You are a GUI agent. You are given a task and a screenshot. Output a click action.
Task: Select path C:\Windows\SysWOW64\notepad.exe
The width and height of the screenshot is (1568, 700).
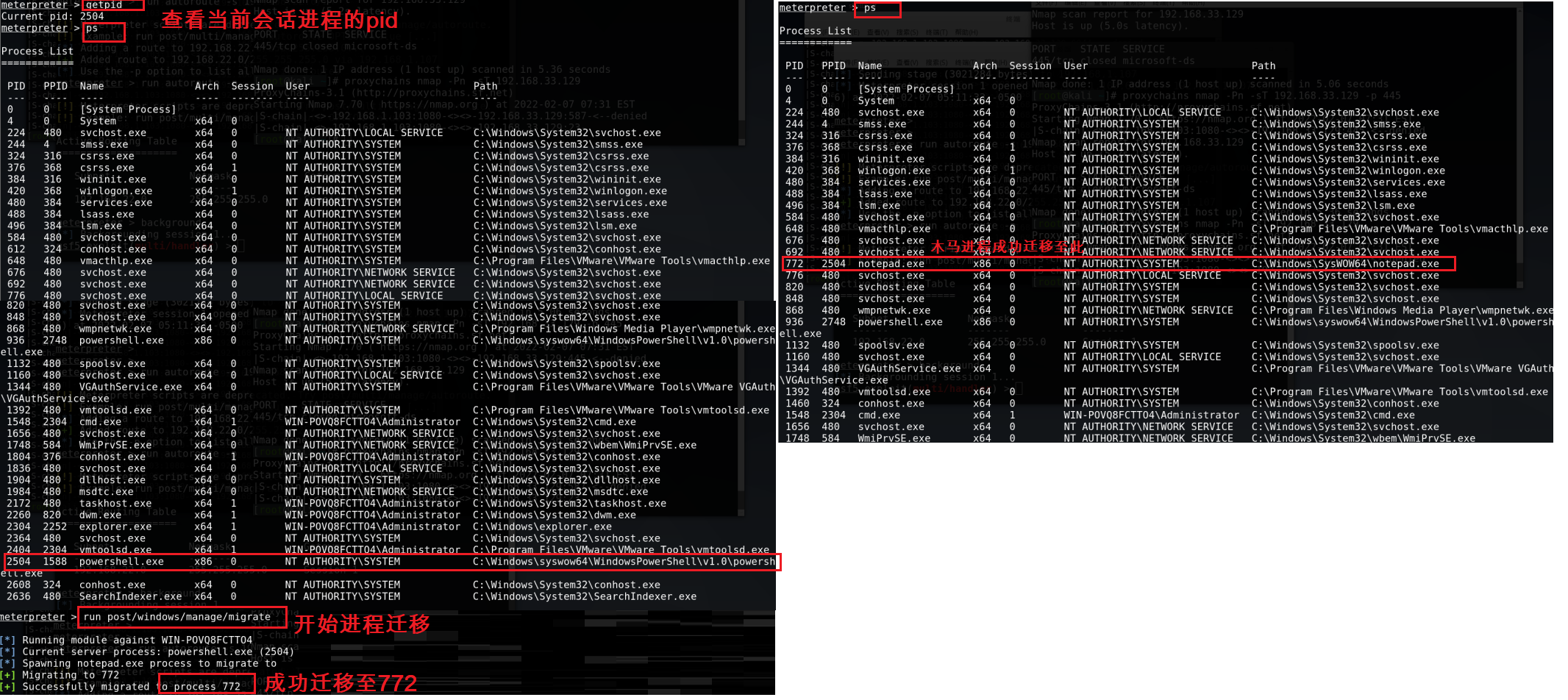click(1345, 264)
